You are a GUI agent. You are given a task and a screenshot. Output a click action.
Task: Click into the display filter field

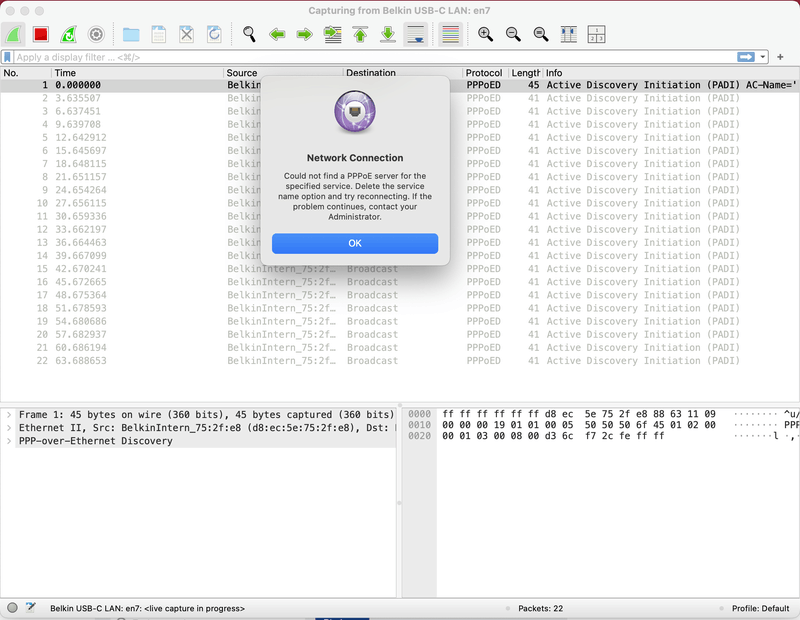click(375, 57)
